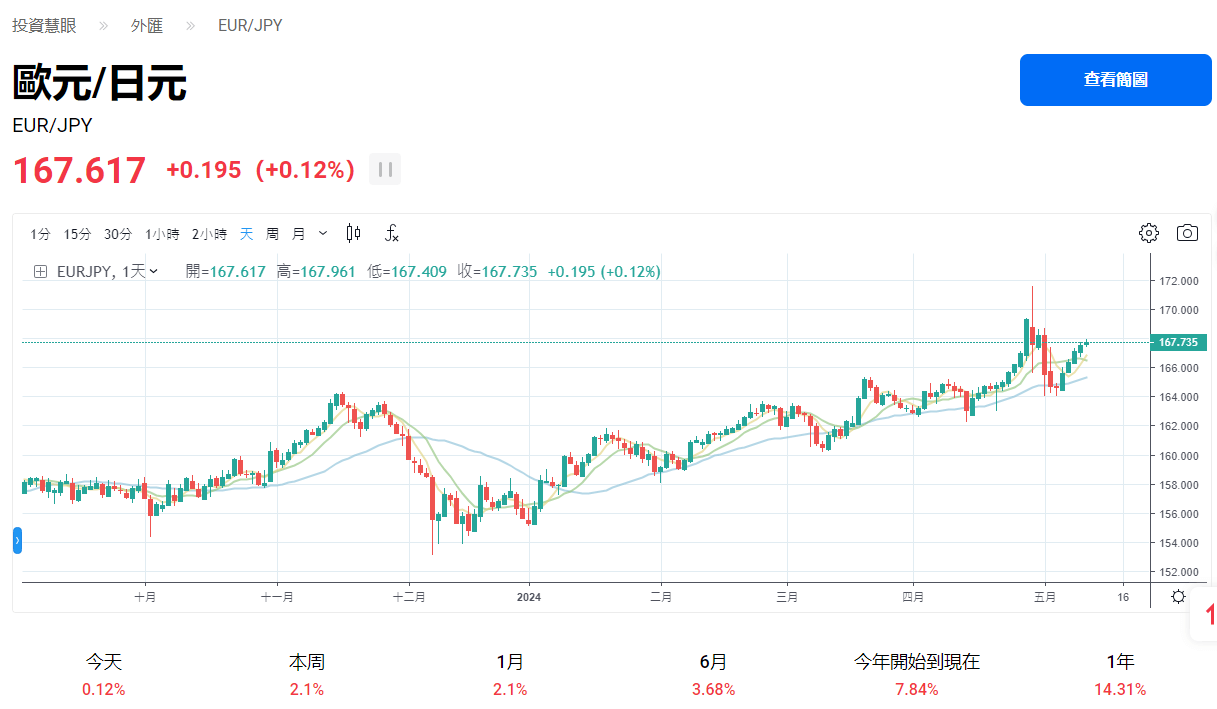Open the candlestick chart style selector
Image resolution: width=1217 pixels, height=709 pixels.
click(353, 233)
